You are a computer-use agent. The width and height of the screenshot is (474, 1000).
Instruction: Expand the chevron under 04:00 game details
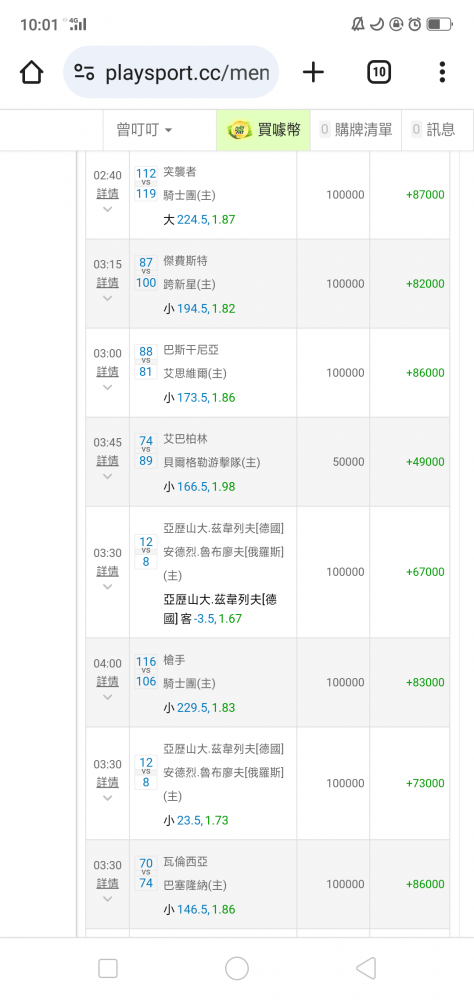107,697
